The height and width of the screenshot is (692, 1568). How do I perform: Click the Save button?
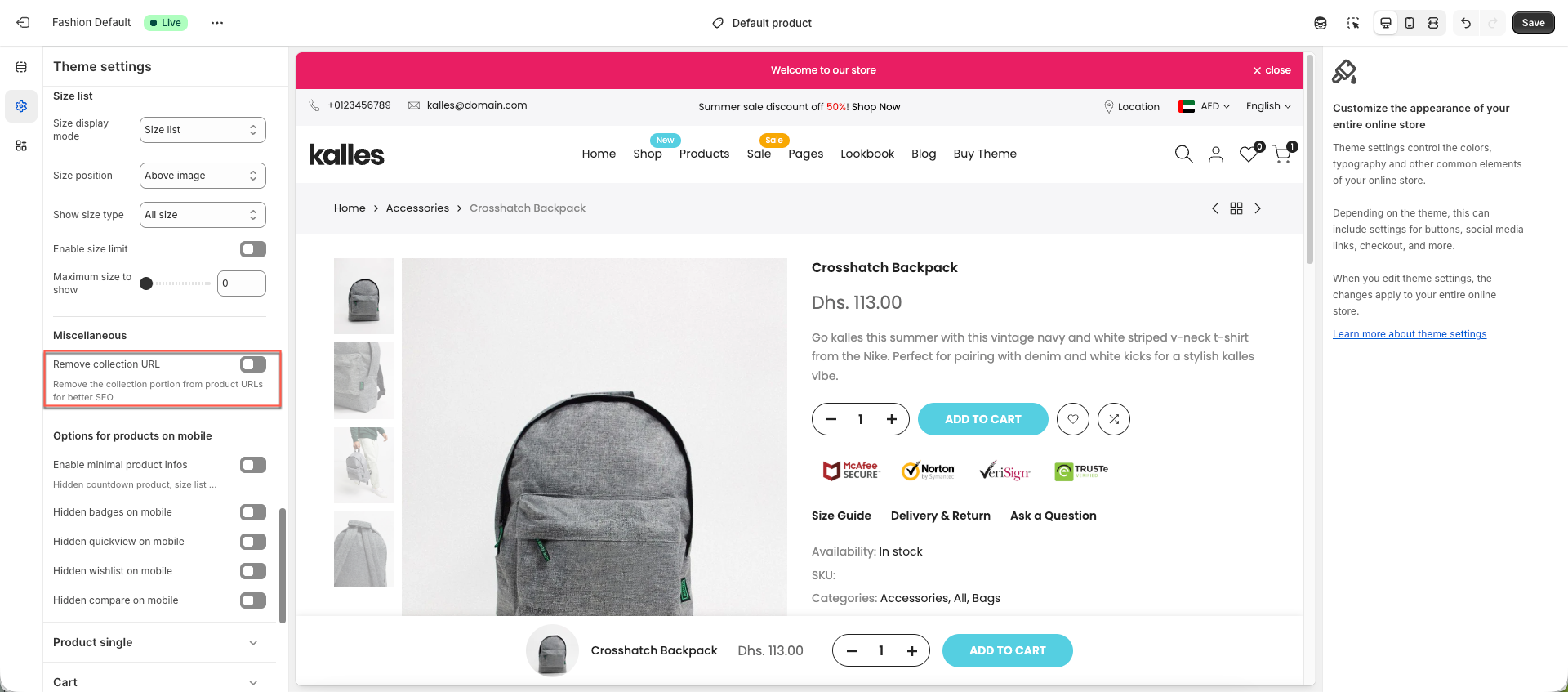[1533, 23]
